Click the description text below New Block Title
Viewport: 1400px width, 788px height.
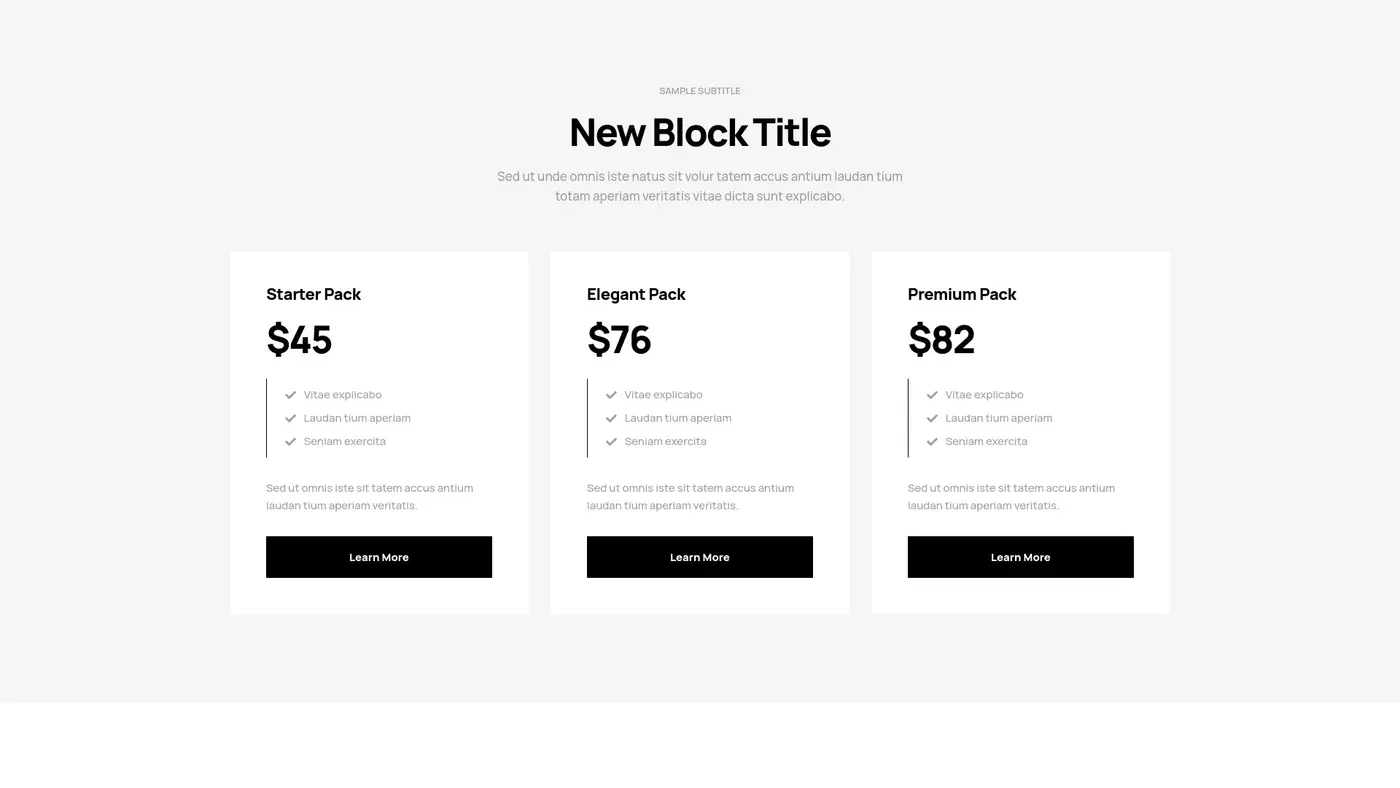[699, 185]
